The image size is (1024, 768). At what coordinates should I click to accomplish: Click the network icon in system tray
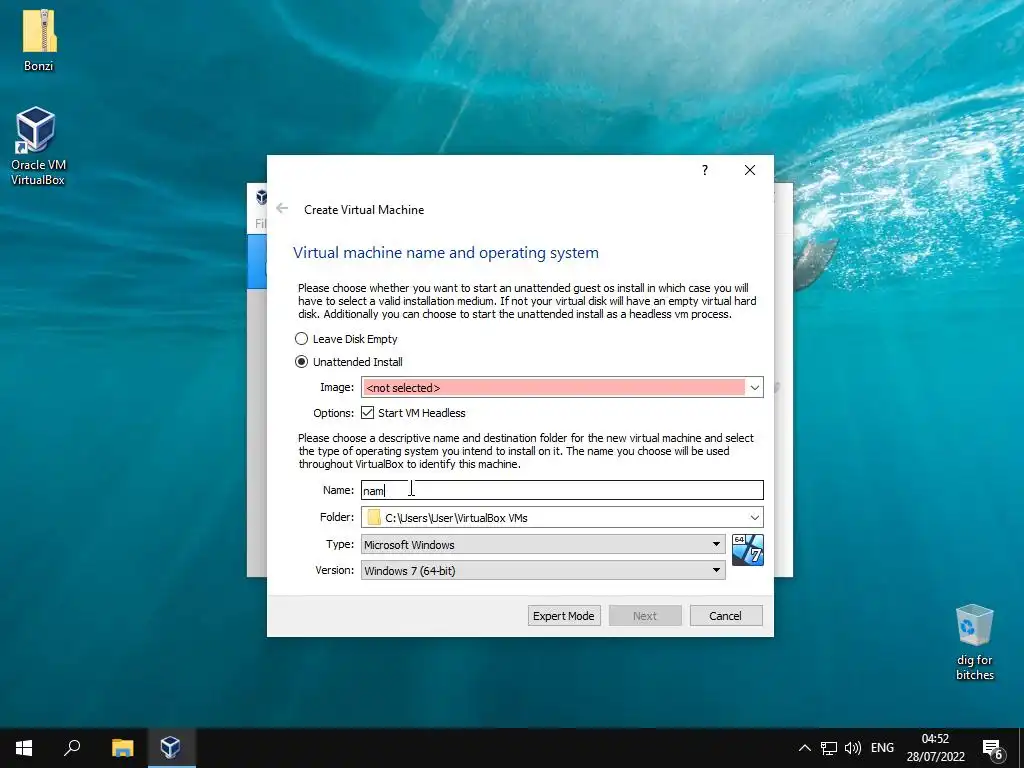pos(829,748)
